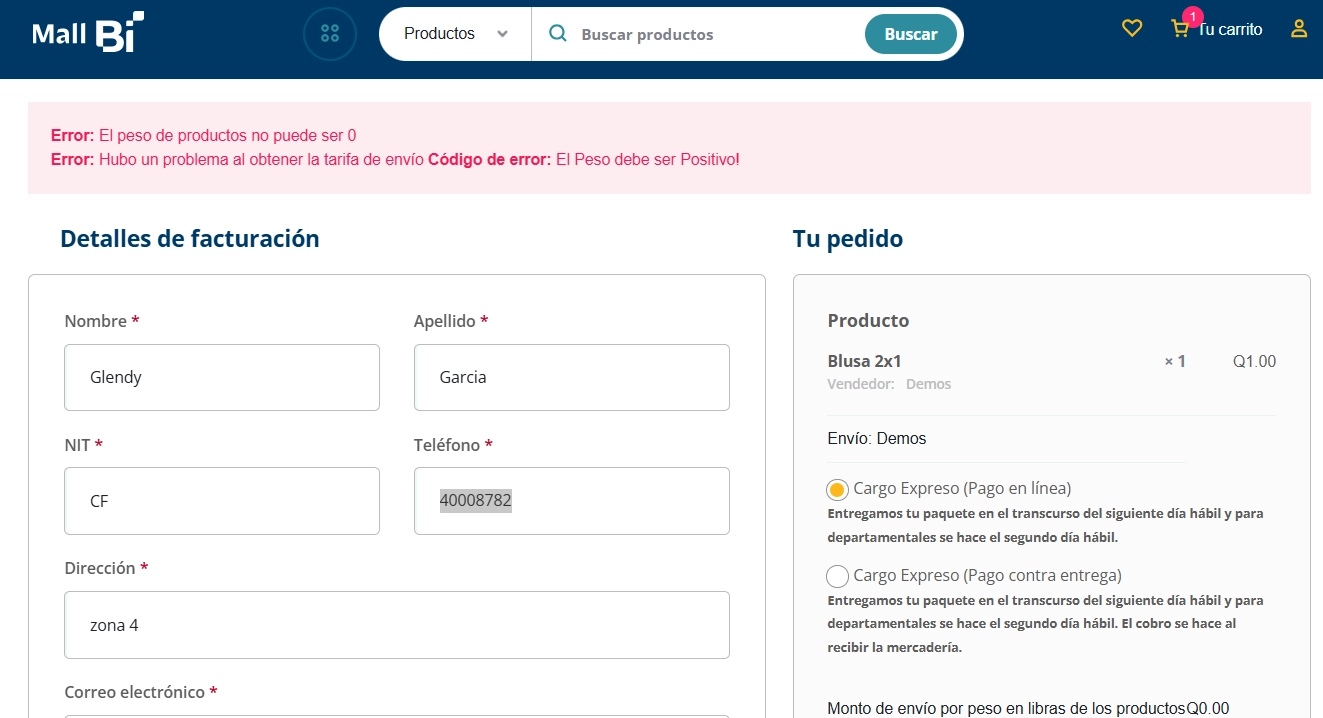Click the Demos vendor name
The image size is (1323, 718).
(x=929, y=384)
